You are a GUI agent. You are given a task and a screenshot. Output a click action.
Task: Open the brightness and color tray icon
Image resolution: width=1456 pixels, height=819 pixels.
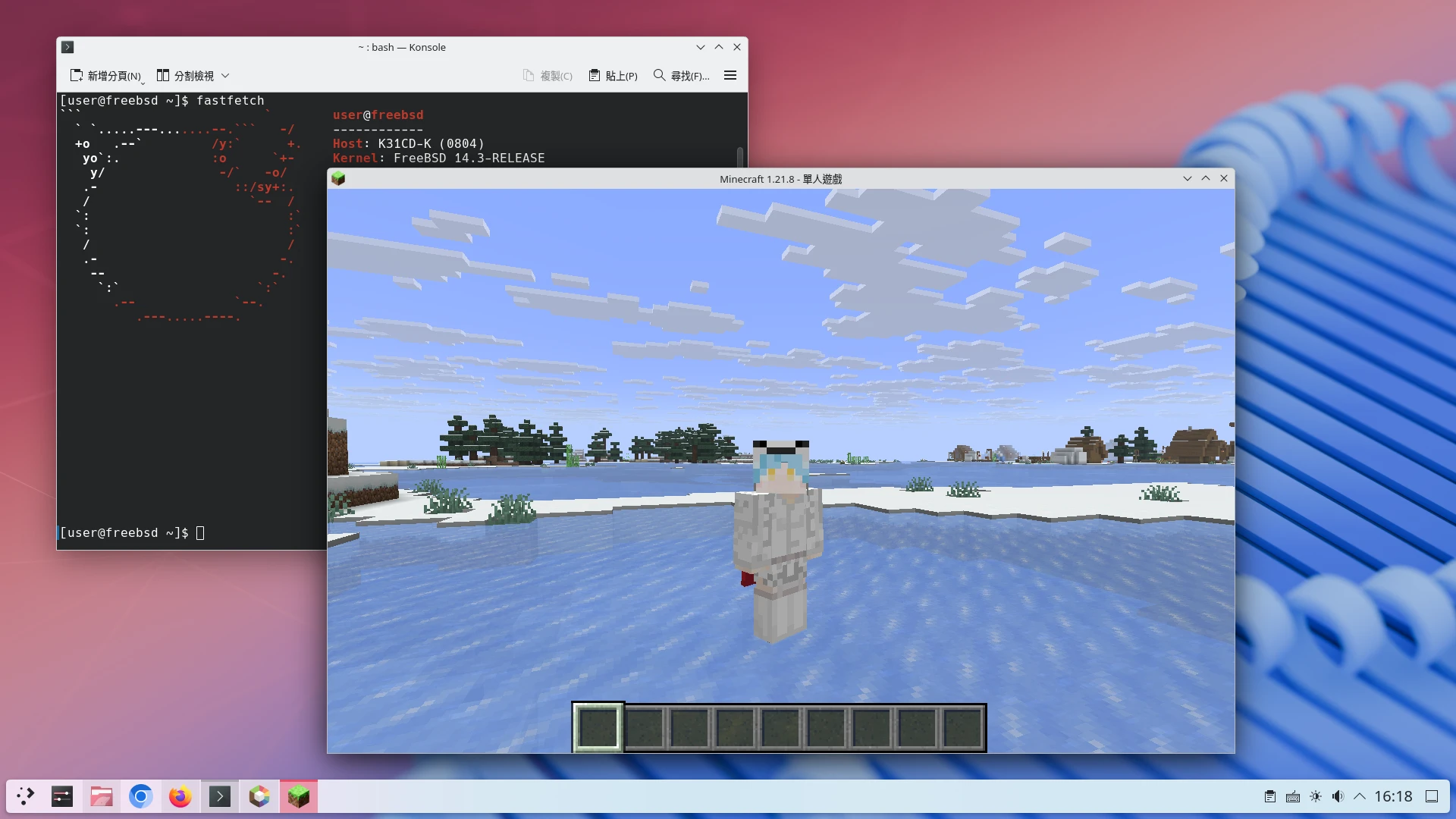pos(1316,796)
